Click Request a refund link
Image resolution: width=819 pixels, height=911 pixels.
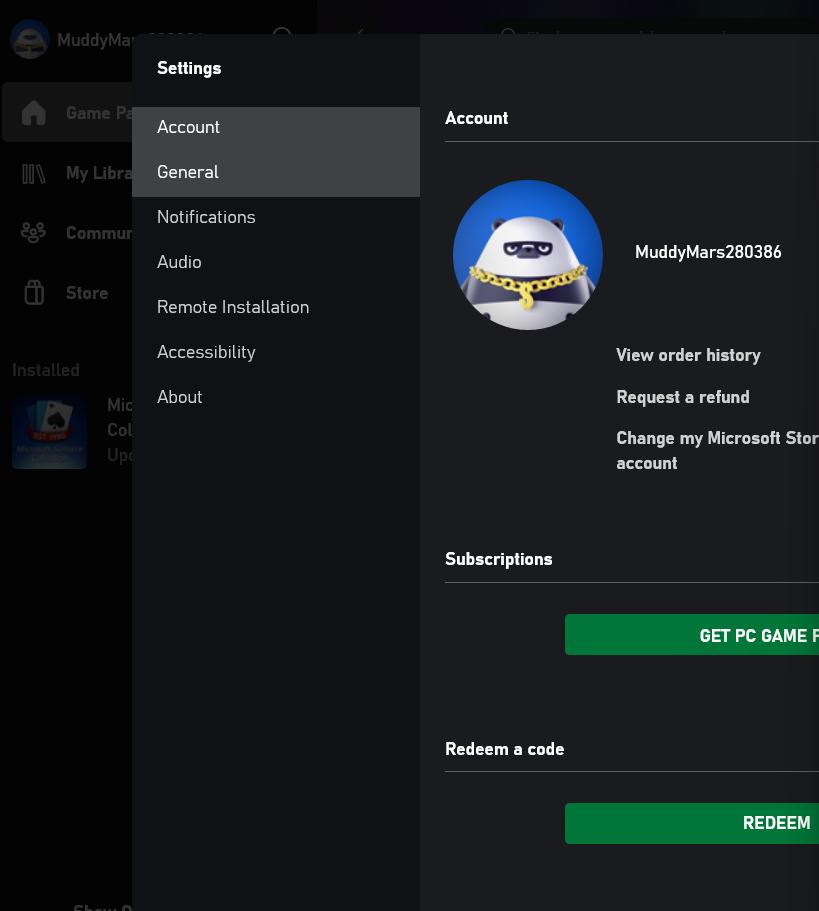coord(682,397)
